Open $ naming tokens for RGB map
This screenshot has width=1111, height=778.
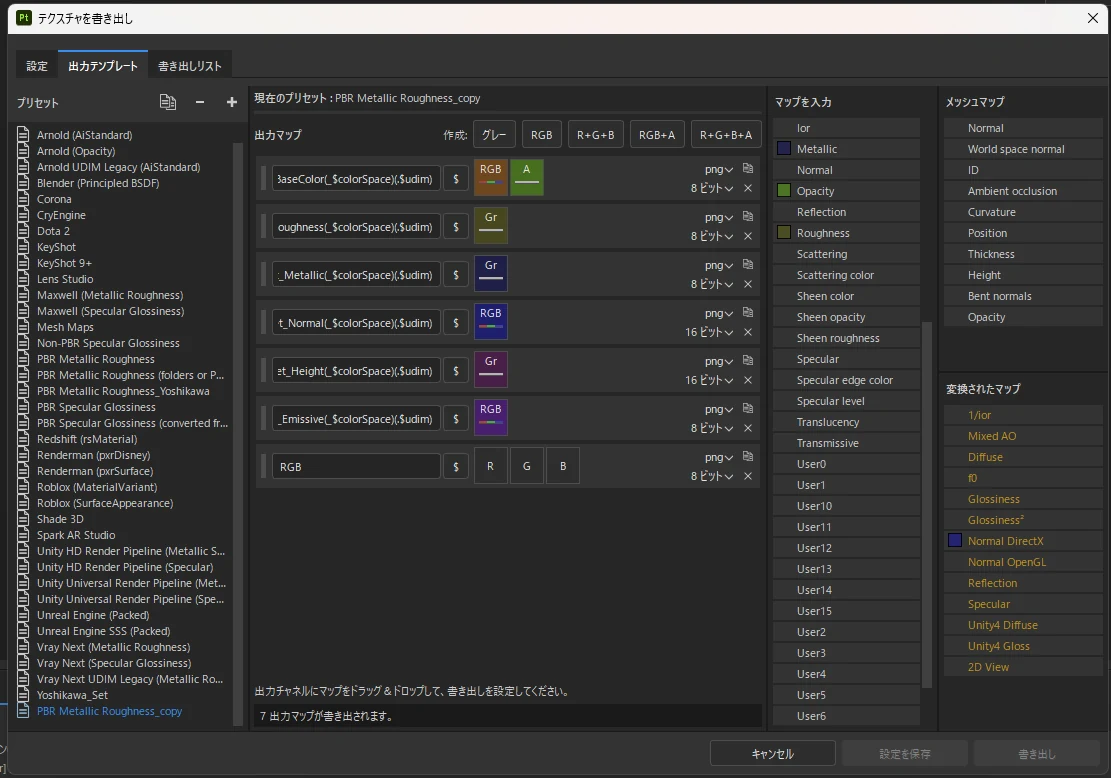[x=456, y=467]
